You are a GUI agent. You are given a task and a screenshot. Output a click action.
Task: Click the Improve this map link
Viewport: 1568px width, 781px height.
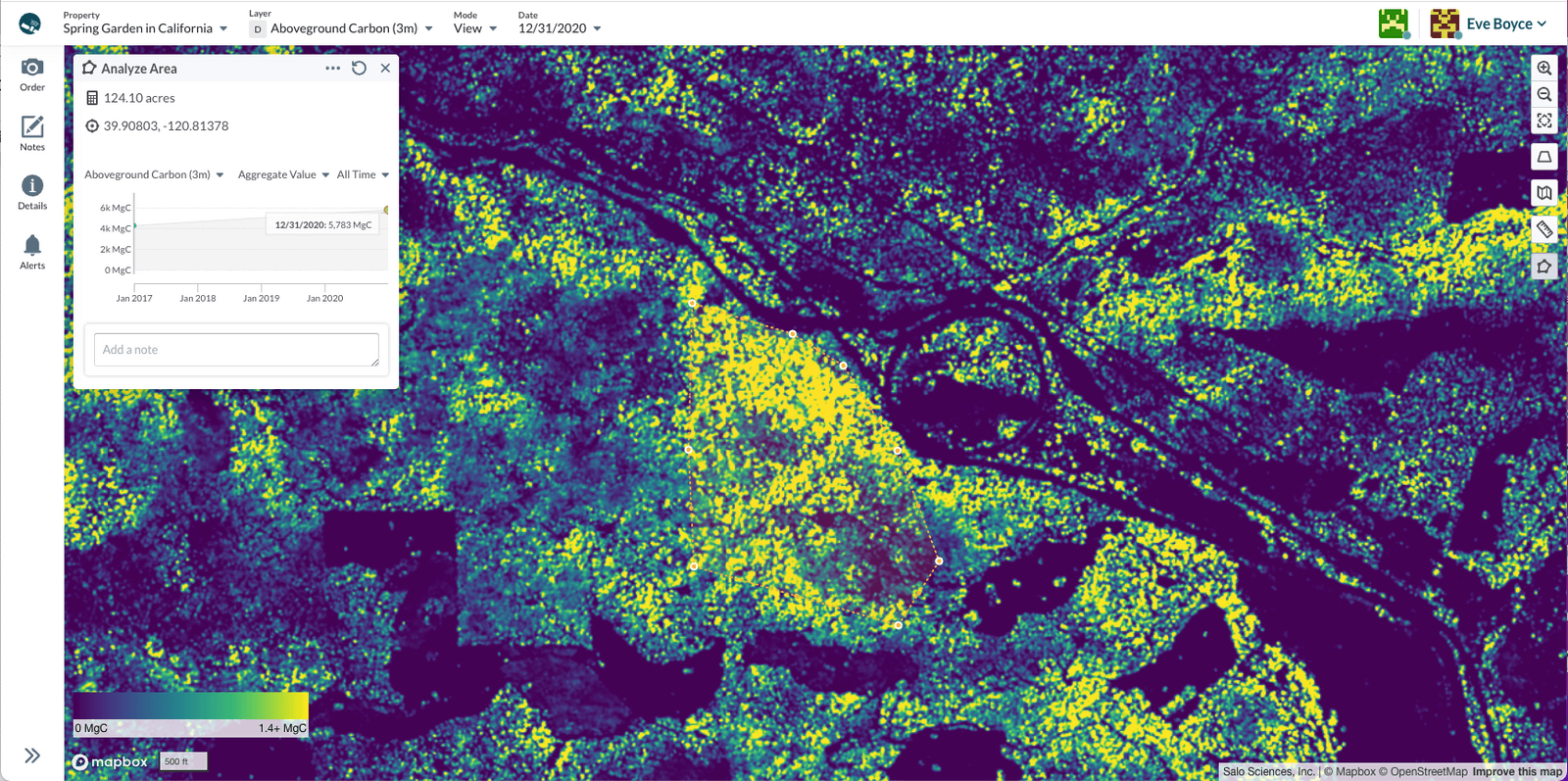tap(1517, 772)
